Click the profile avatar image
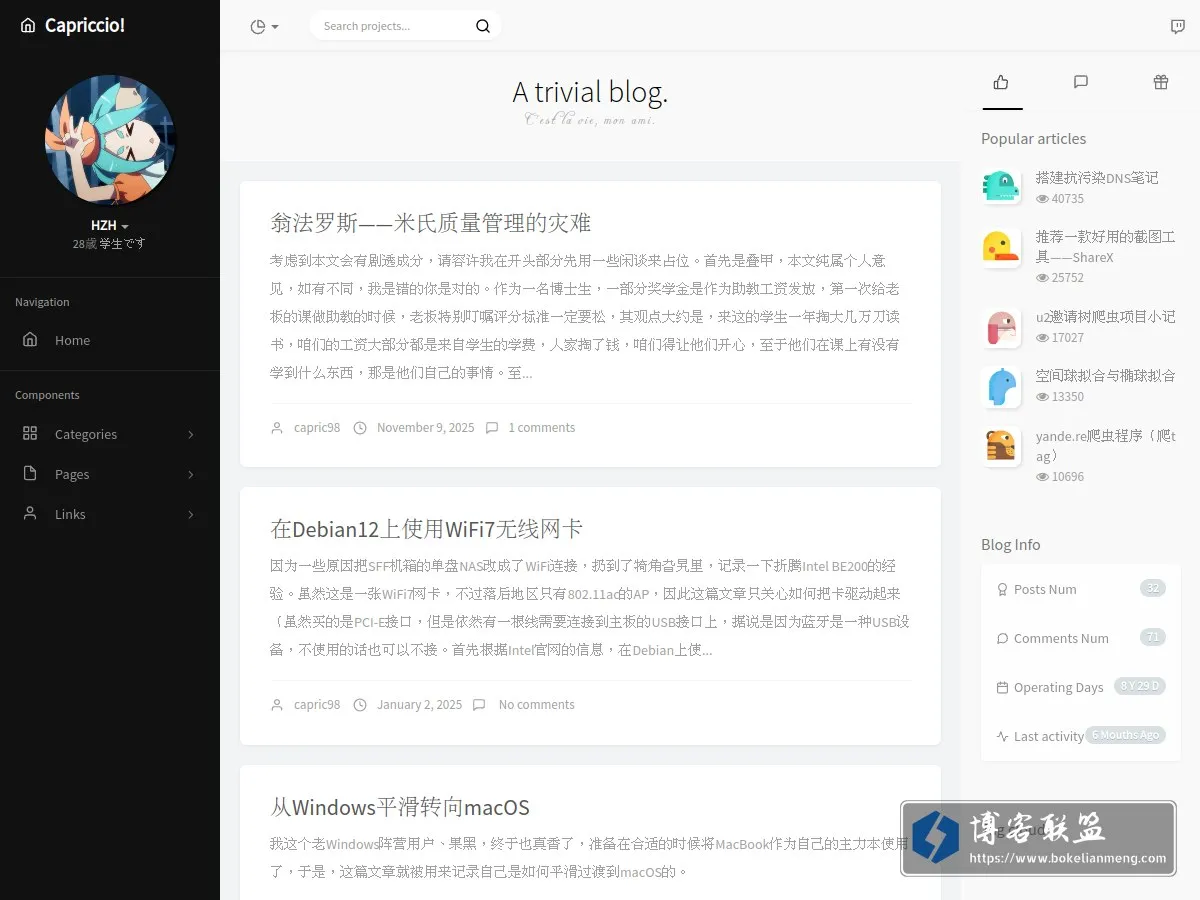The image size is (1200, 900). pyautogui.click(x=110, y=140)
